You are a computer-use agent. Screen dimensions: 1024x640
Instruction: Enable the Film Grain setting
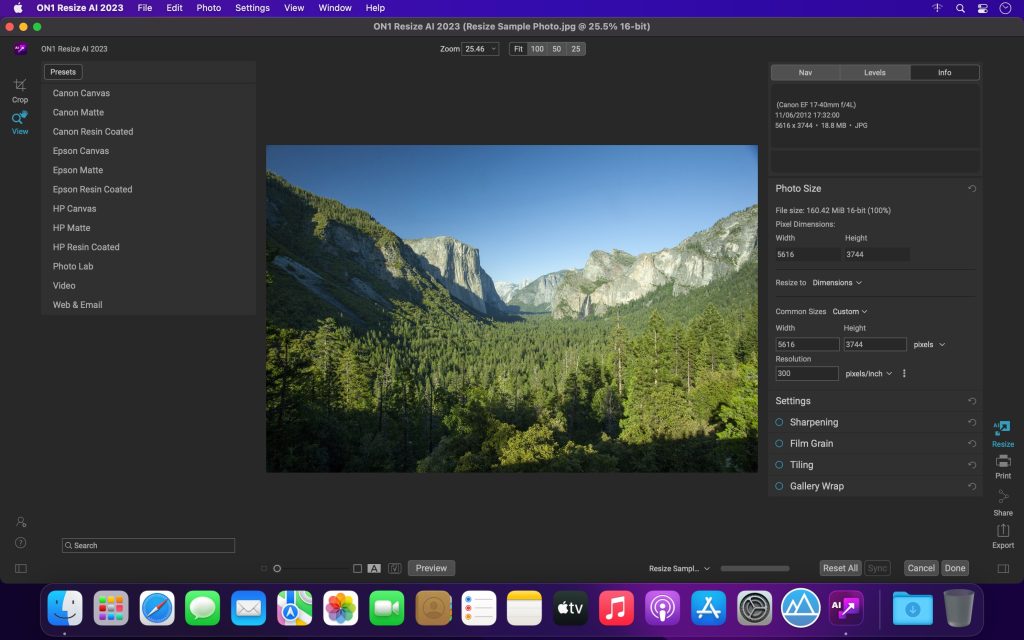(x=779, y=443)
